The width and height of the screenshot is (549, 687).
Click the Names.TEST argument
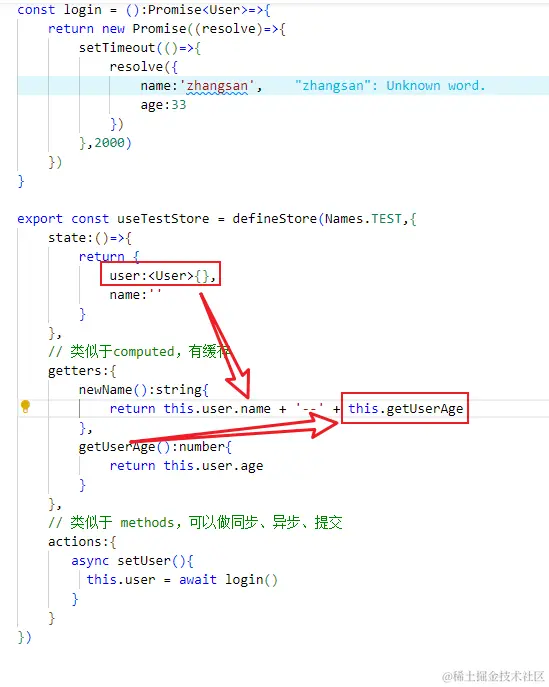click(x=363, y=218)
